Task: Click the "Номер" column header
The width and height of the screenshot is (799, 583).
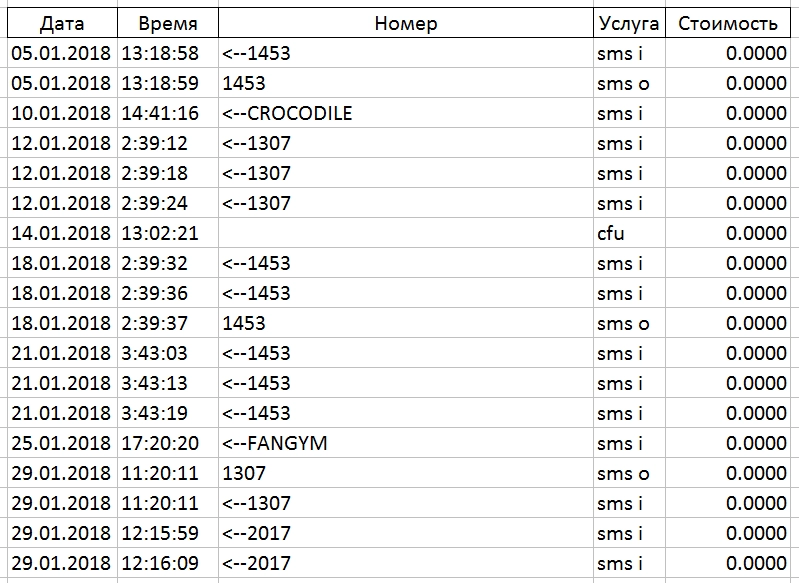Action: click(x=405, y=23)
